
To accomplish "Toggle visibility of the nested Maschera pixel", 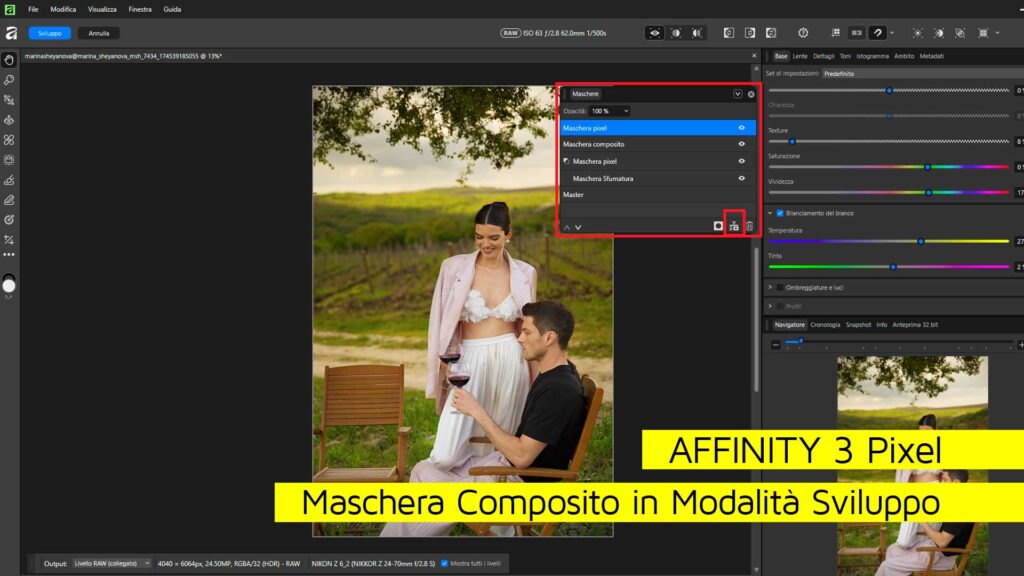I will [741, 161].
